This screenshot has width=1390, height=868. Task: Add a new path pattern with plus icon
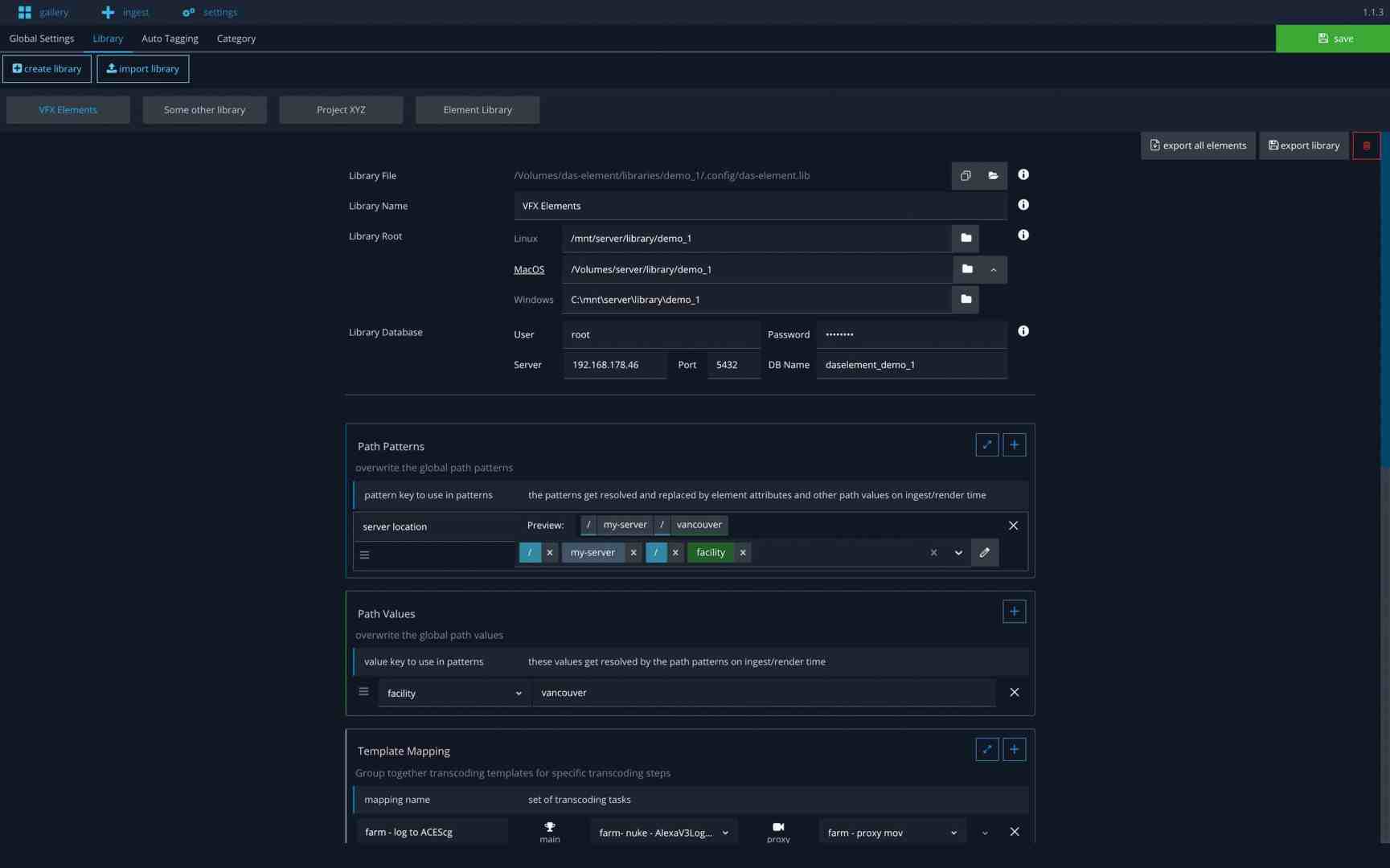point(1014,444)
